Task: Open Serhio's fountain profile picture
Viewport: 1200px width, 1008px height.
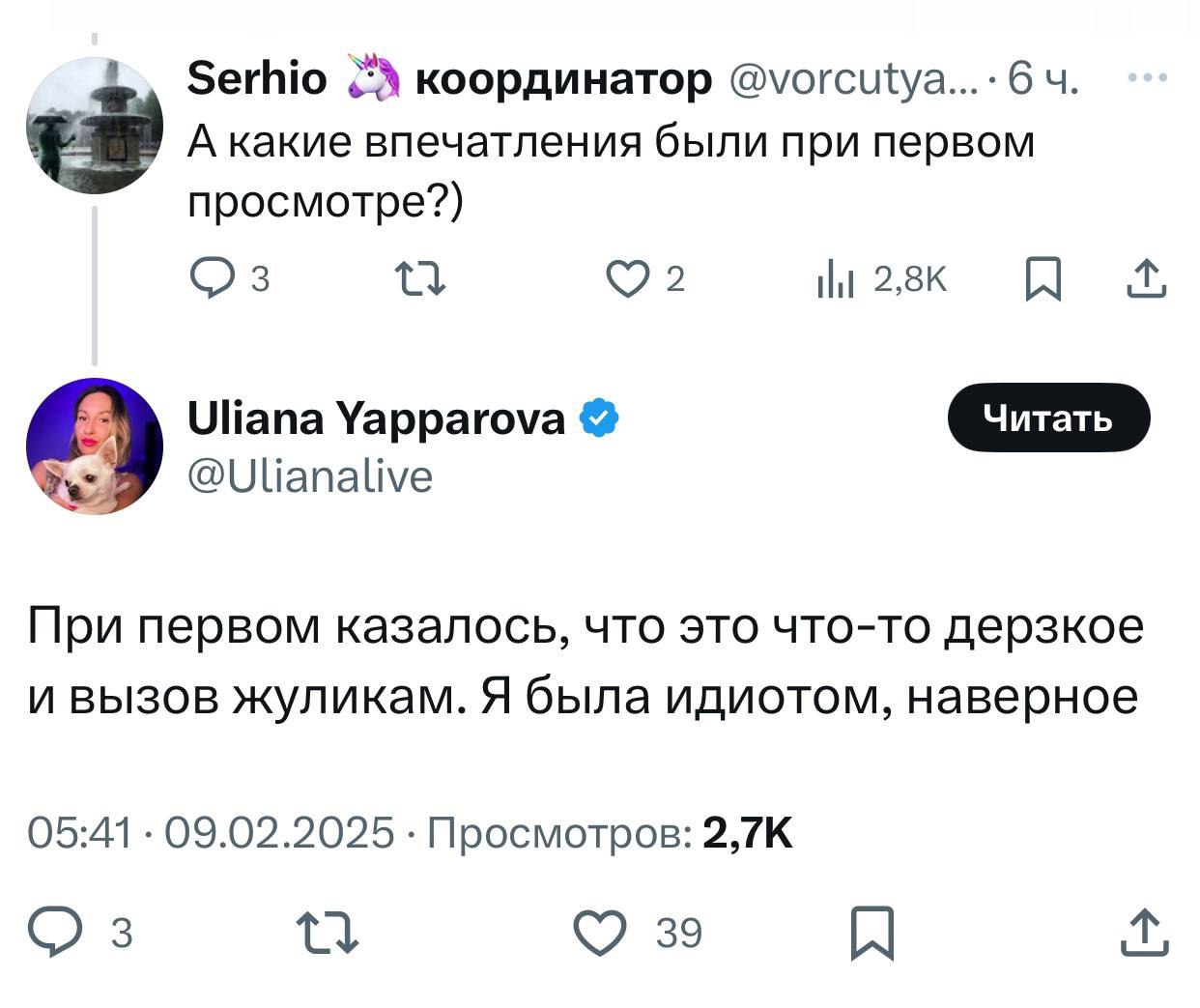Action: [94, 126]
